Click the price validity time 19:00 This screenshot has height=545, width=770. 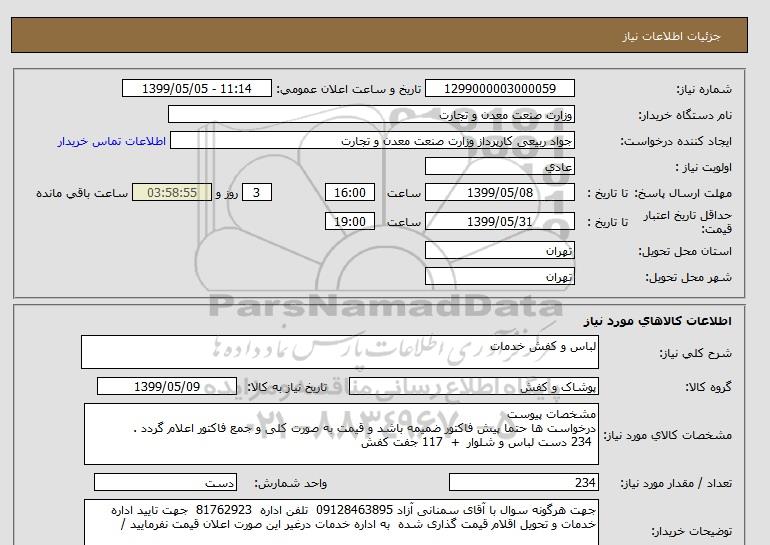click(x=350, y=222)
